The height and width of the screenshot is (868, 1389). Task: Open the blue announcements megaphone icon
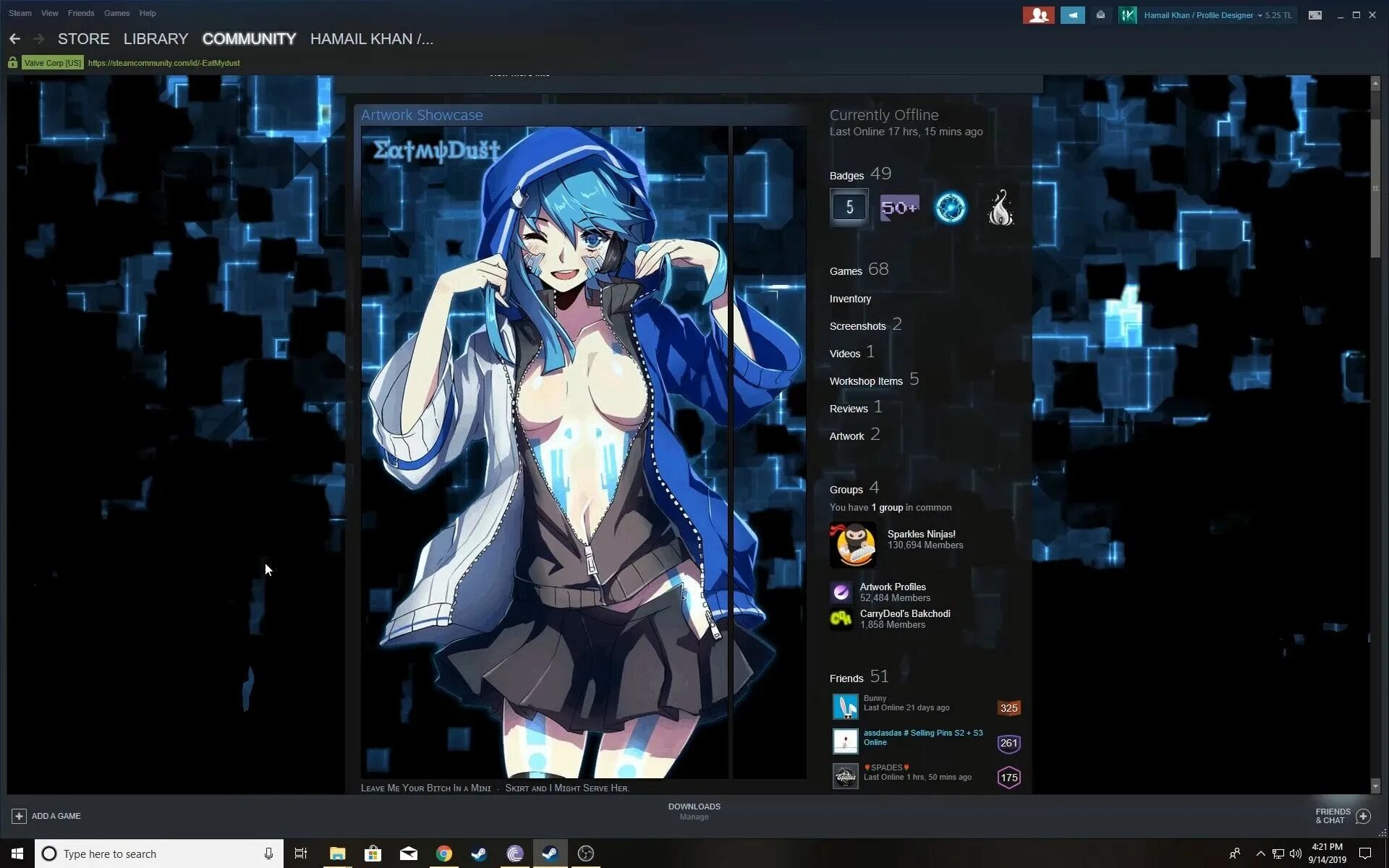click(x=1072, y=15)
